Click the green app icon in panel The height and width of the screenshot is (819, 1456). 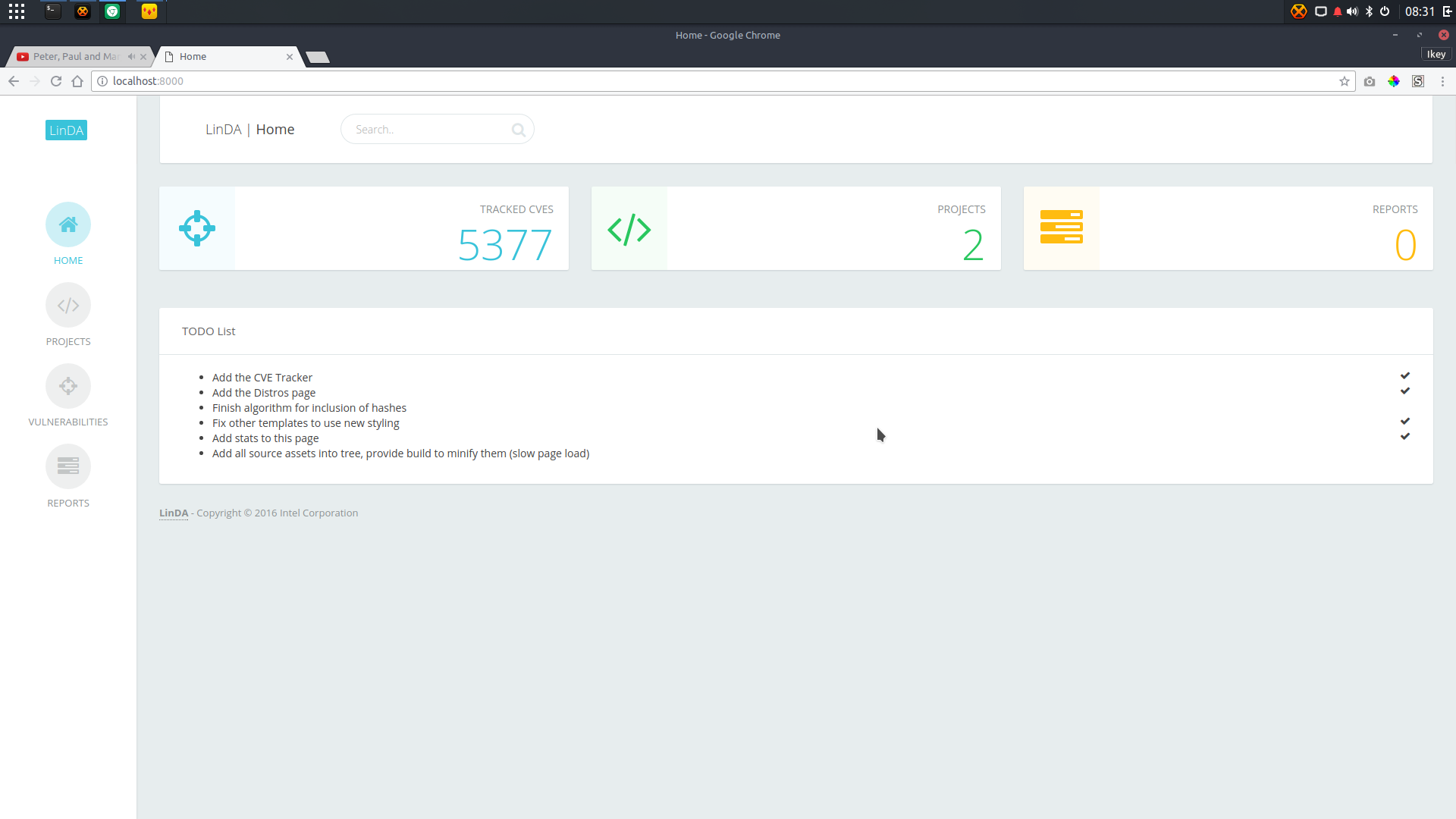pos(112,11)
